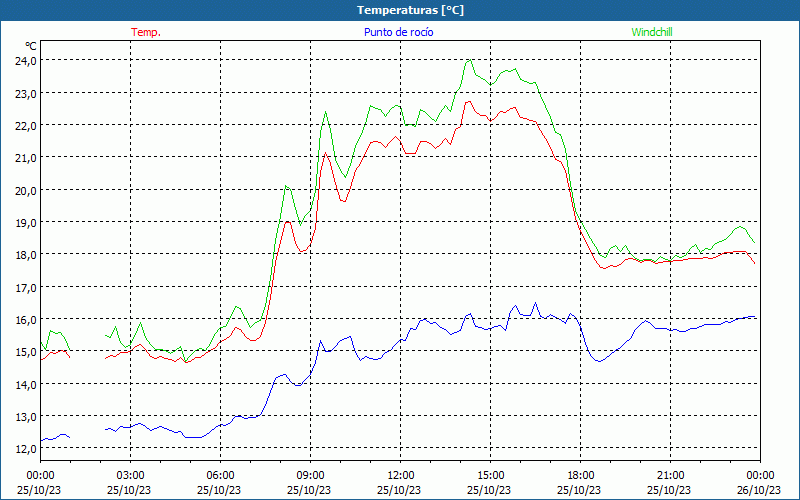The width and height of the screenshot is (800, 500).
Task: Select the red 'Temp.' legend label
Action: click(146, 32)
